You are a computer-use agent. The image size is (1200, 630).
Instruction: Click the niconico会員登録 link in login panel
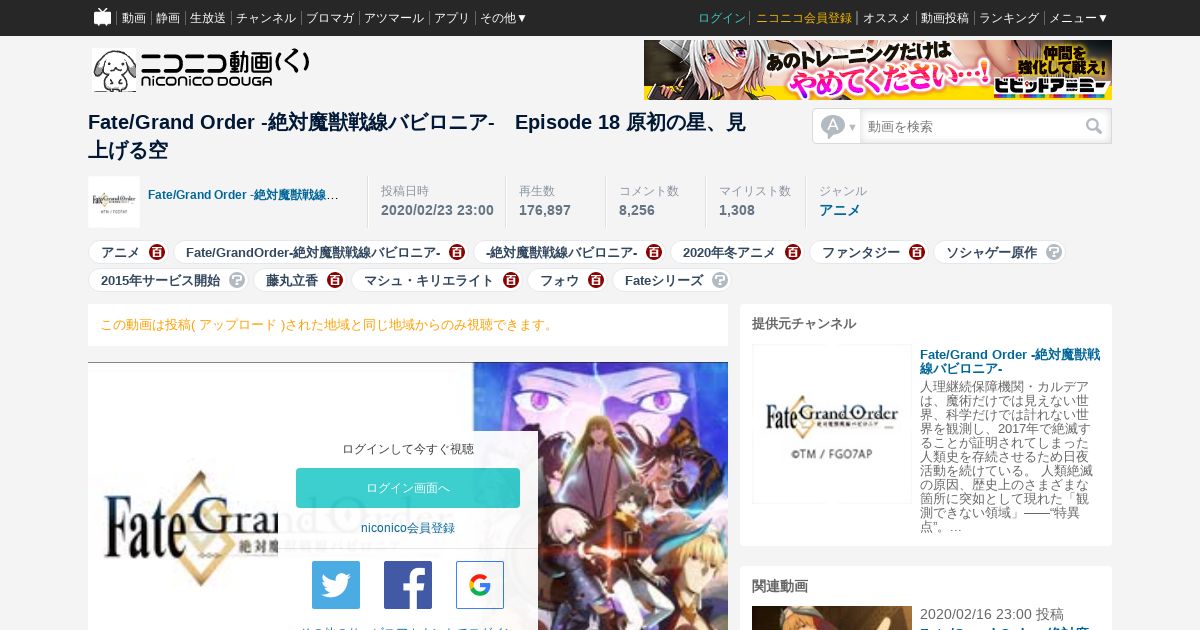(408, 528)
